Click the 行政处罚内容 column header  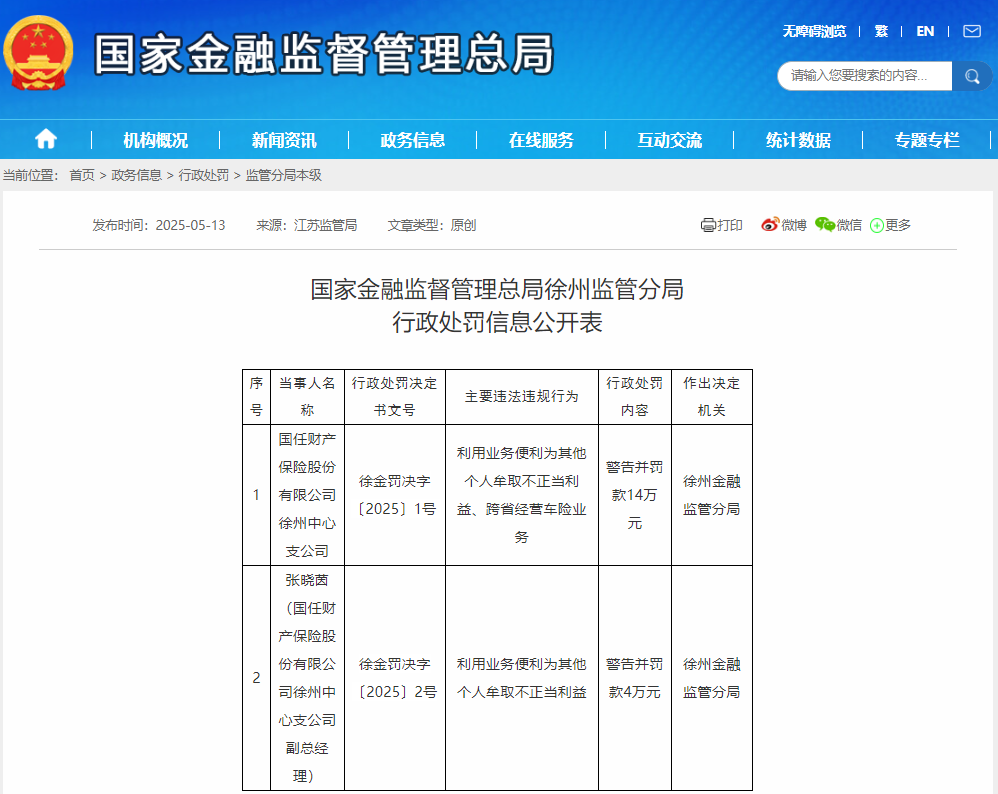635,397
